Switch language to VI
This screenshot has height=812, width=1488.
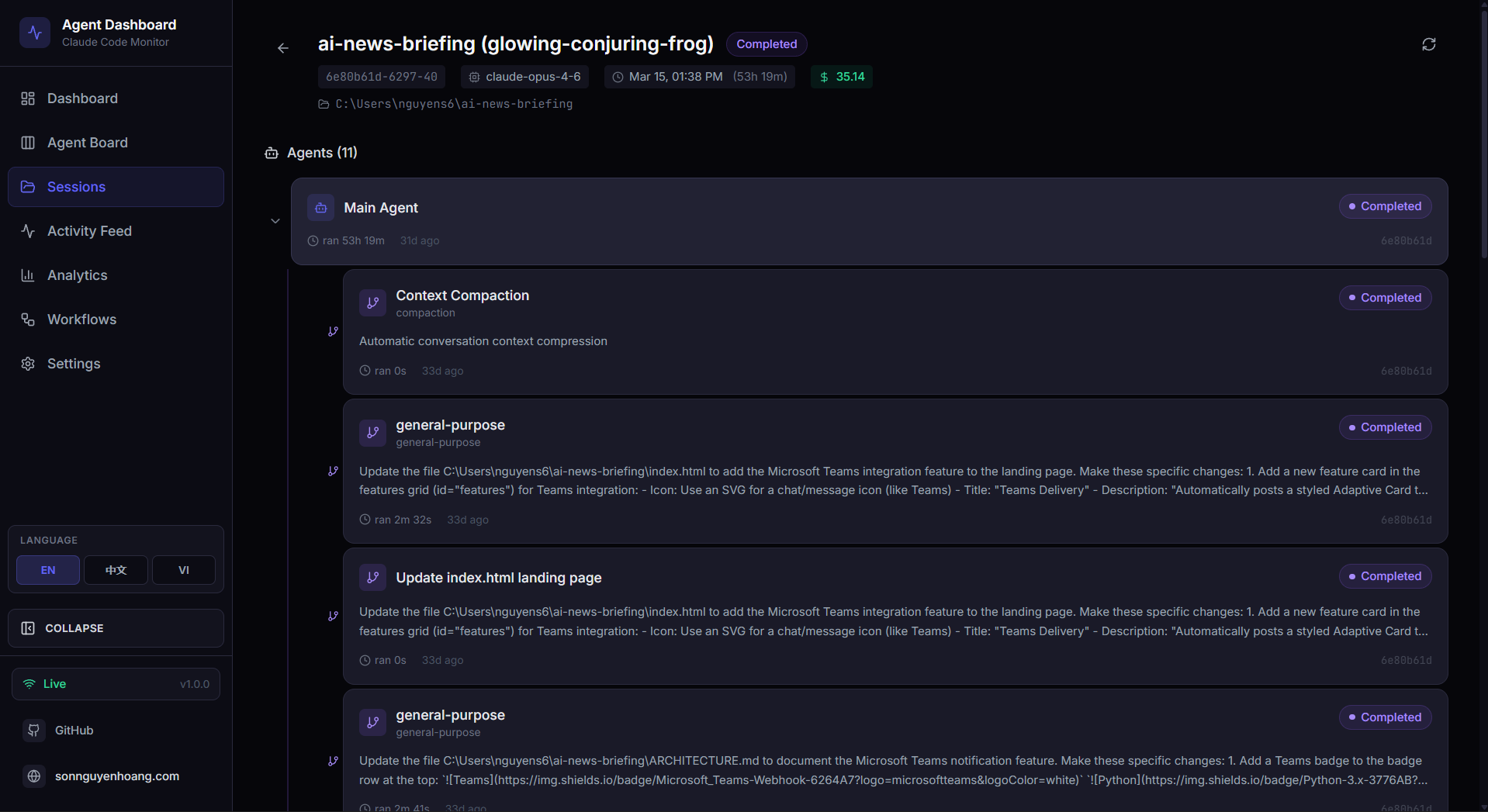pyautogui.click(x=183, y=570)
